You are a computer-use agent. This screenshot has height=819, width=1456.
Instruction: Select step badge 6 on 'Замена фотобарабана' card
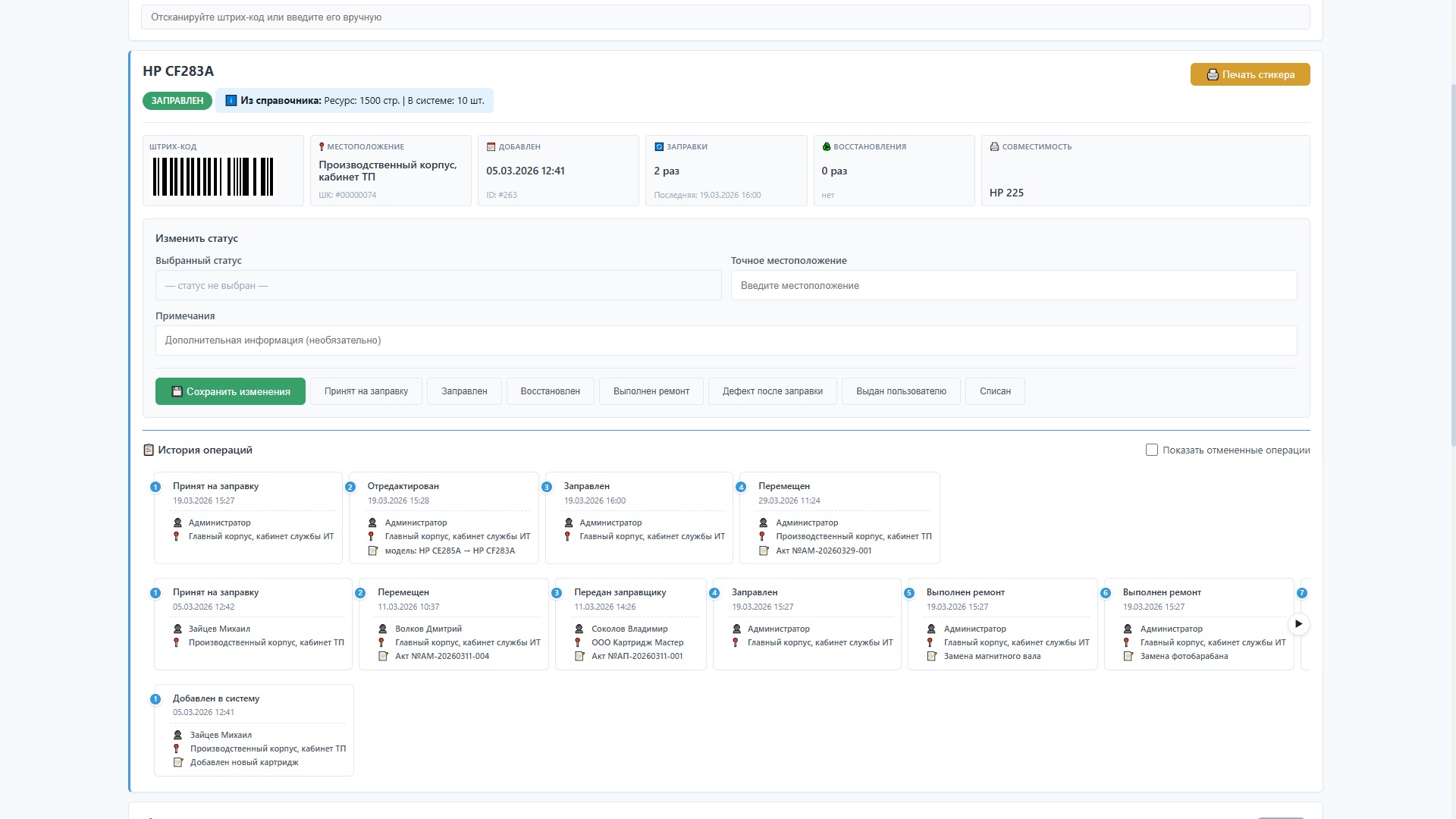1106,593
